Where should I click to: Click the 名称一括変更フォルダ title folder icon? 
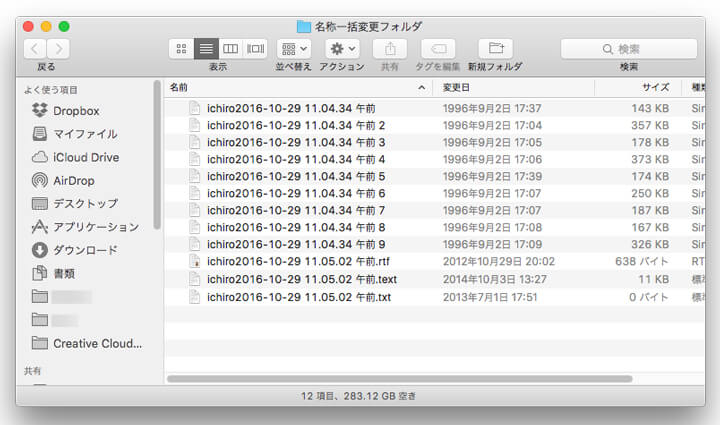pyautogui.click(x=304, y=26)
